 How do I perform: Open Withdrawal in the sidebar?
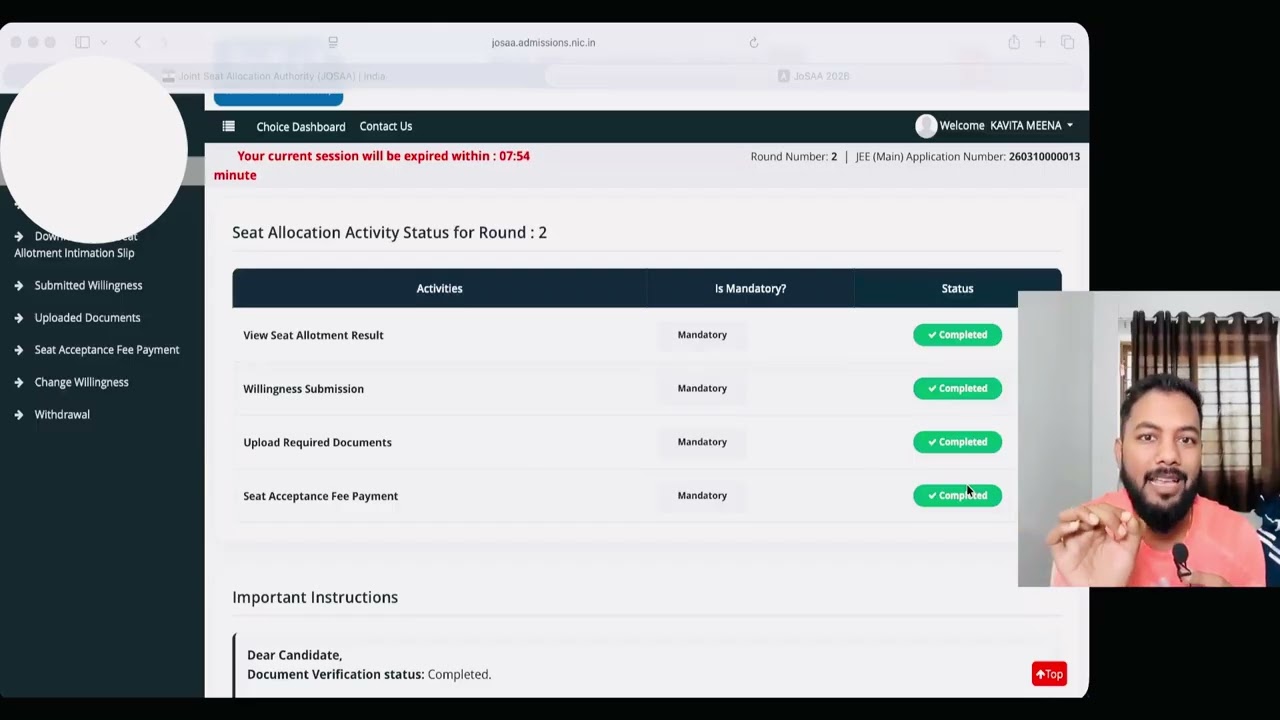(62, 414)
